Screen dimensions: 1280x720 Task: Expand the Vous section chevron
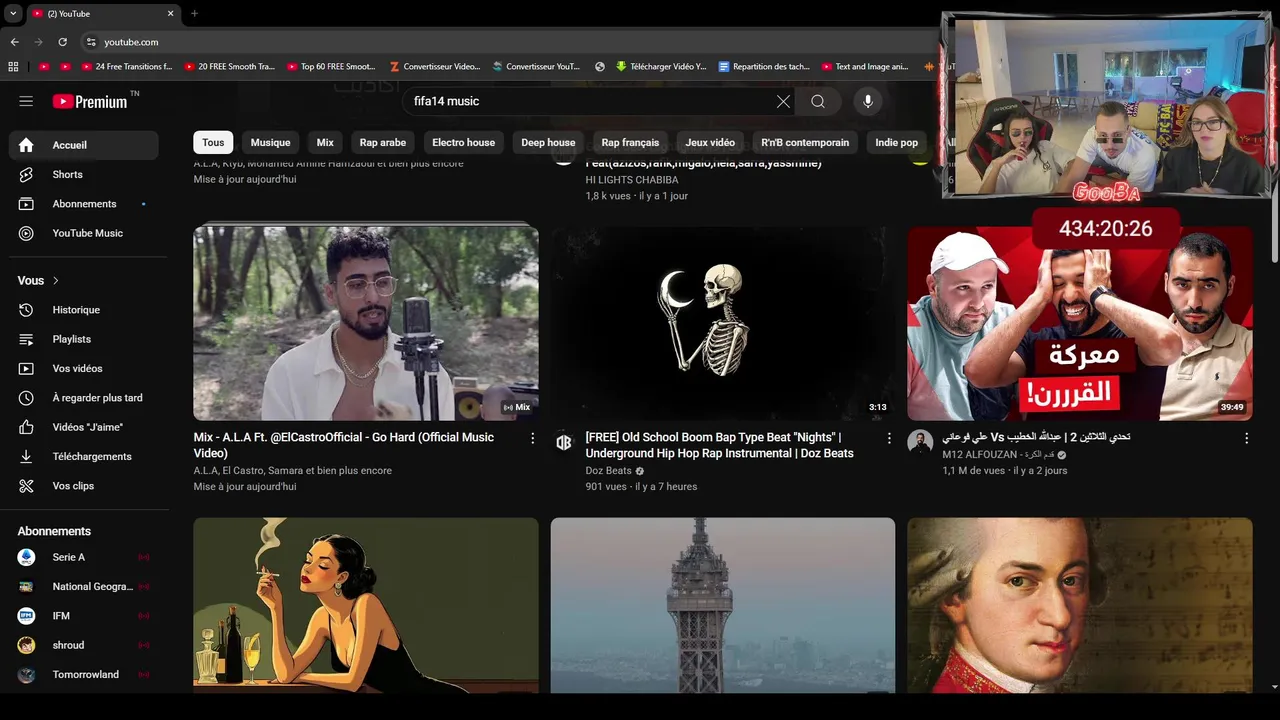coord(56,281)
